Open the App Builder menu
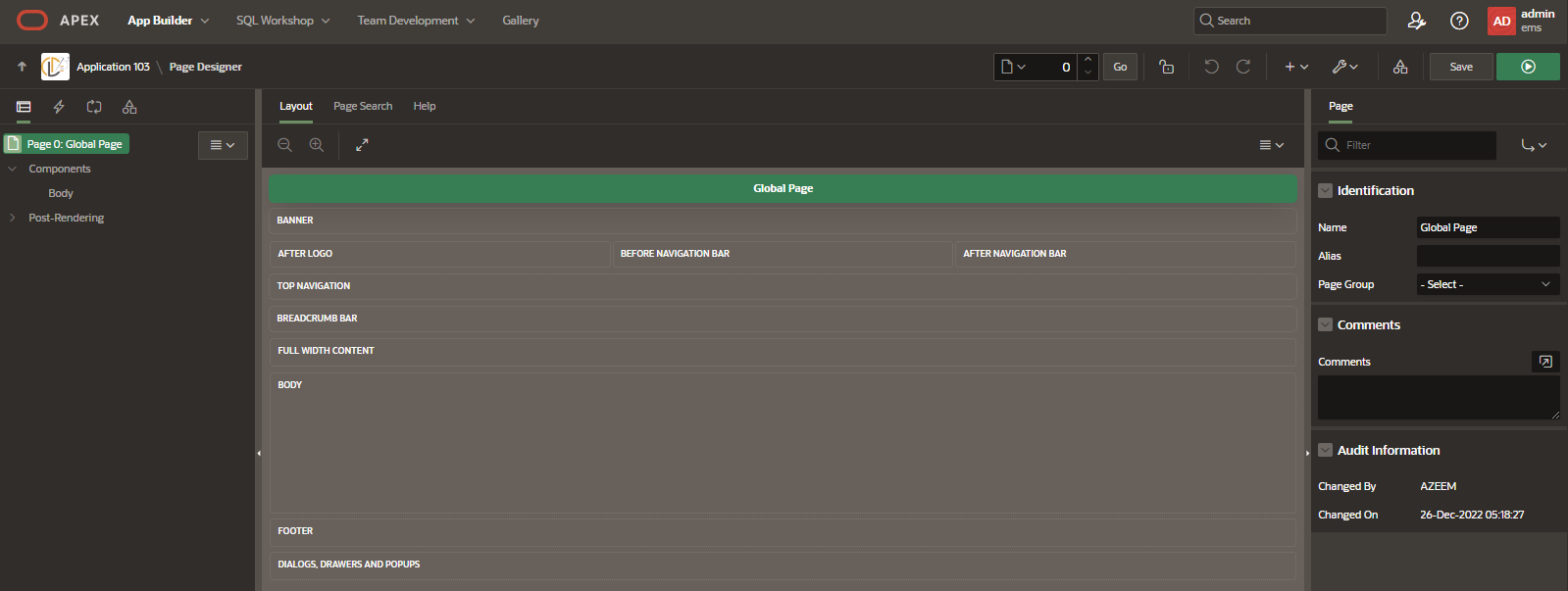 (168, 21)
